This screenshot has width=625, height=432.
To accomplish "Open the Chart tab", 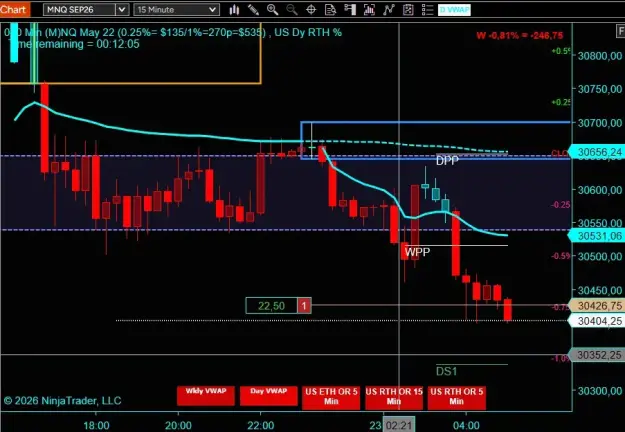I will [14, 9].
